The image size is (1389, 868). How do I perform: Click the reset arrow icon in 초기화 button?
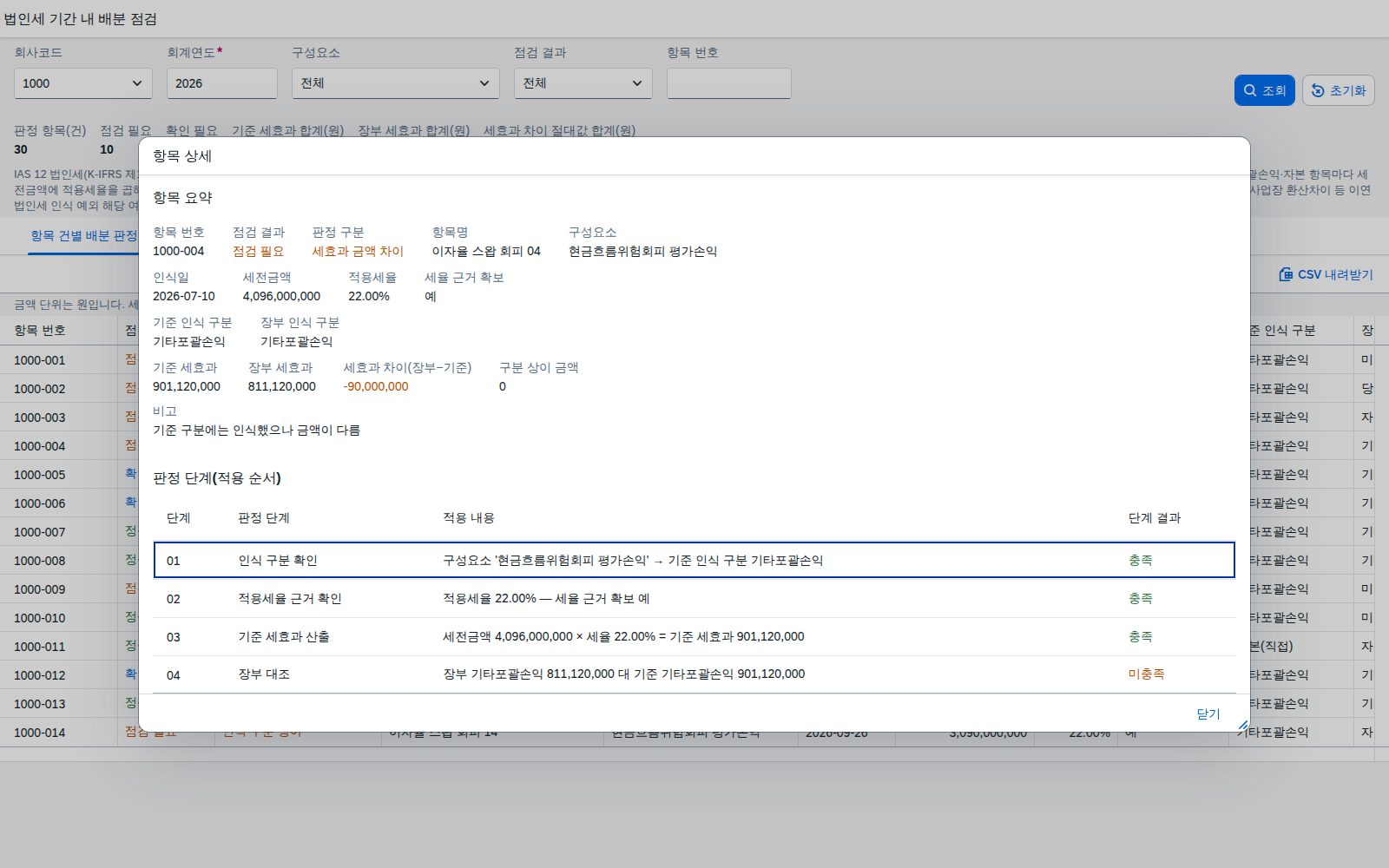click(x=1318, y=90)
